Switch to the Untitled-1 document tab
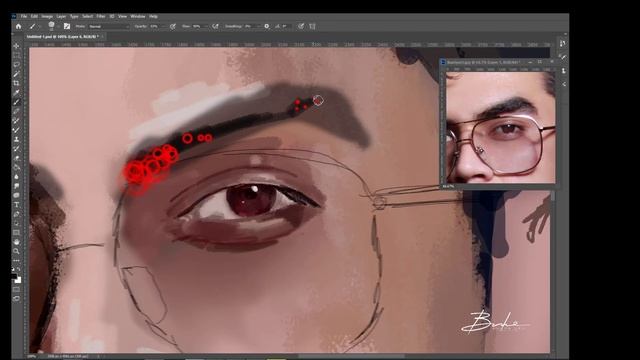This screenshot has height=360, width=640. [x=62, y=37]
